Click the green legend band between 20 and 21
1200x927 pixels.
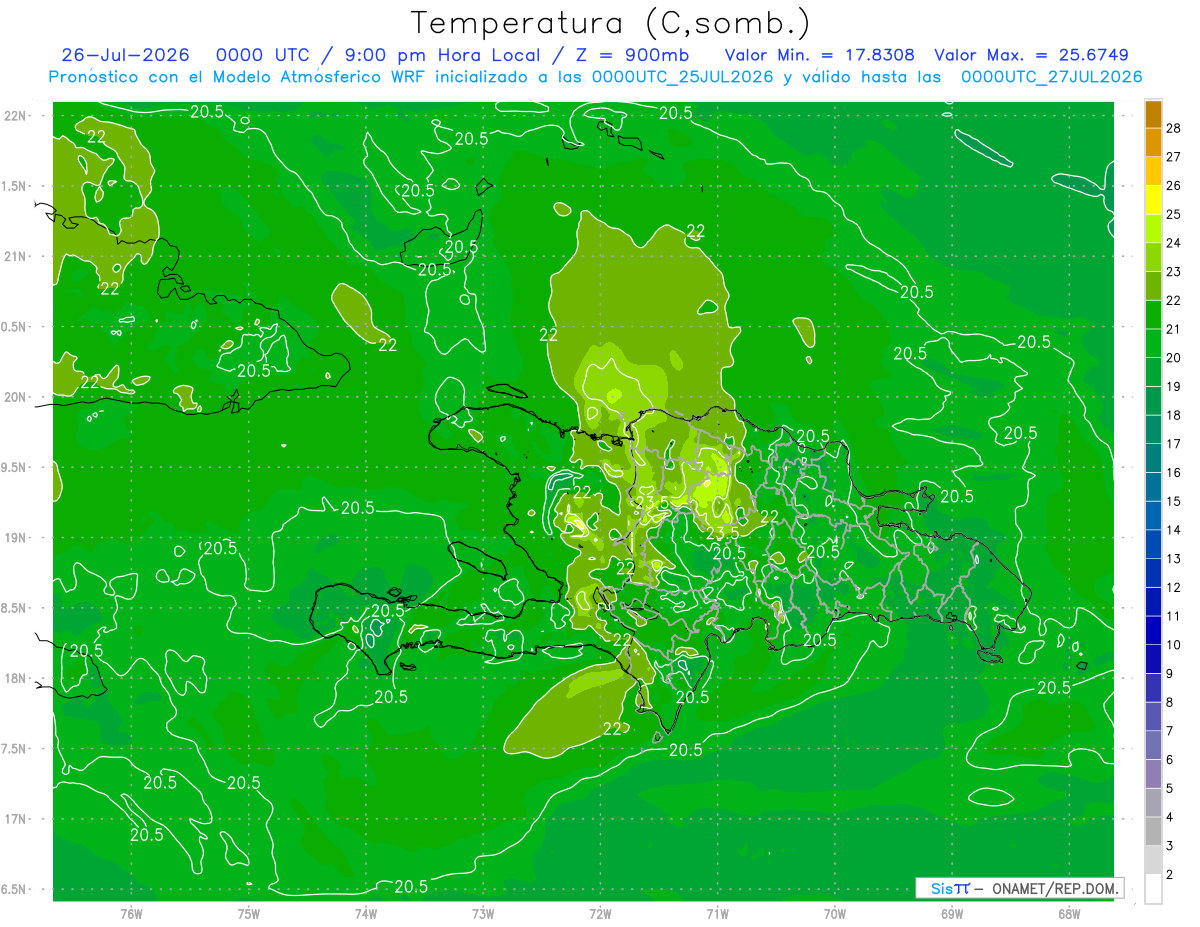point(1153,343)
